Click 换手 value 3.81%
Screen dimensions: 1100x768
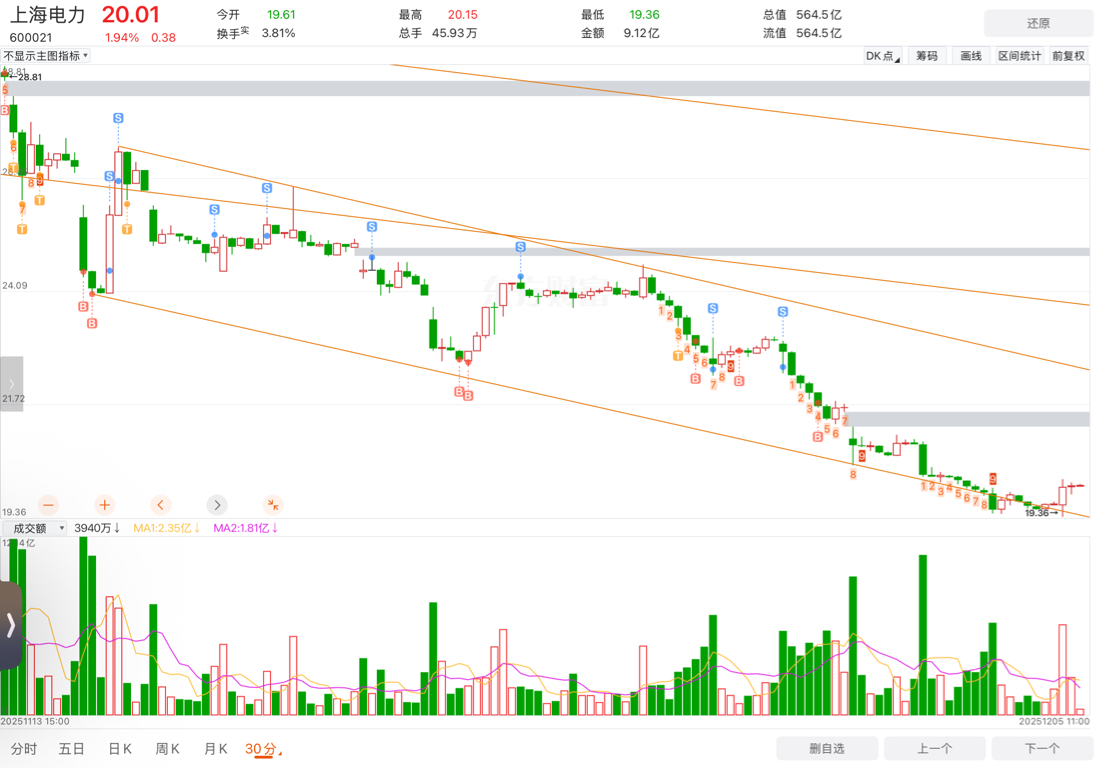tap(279, 33)
